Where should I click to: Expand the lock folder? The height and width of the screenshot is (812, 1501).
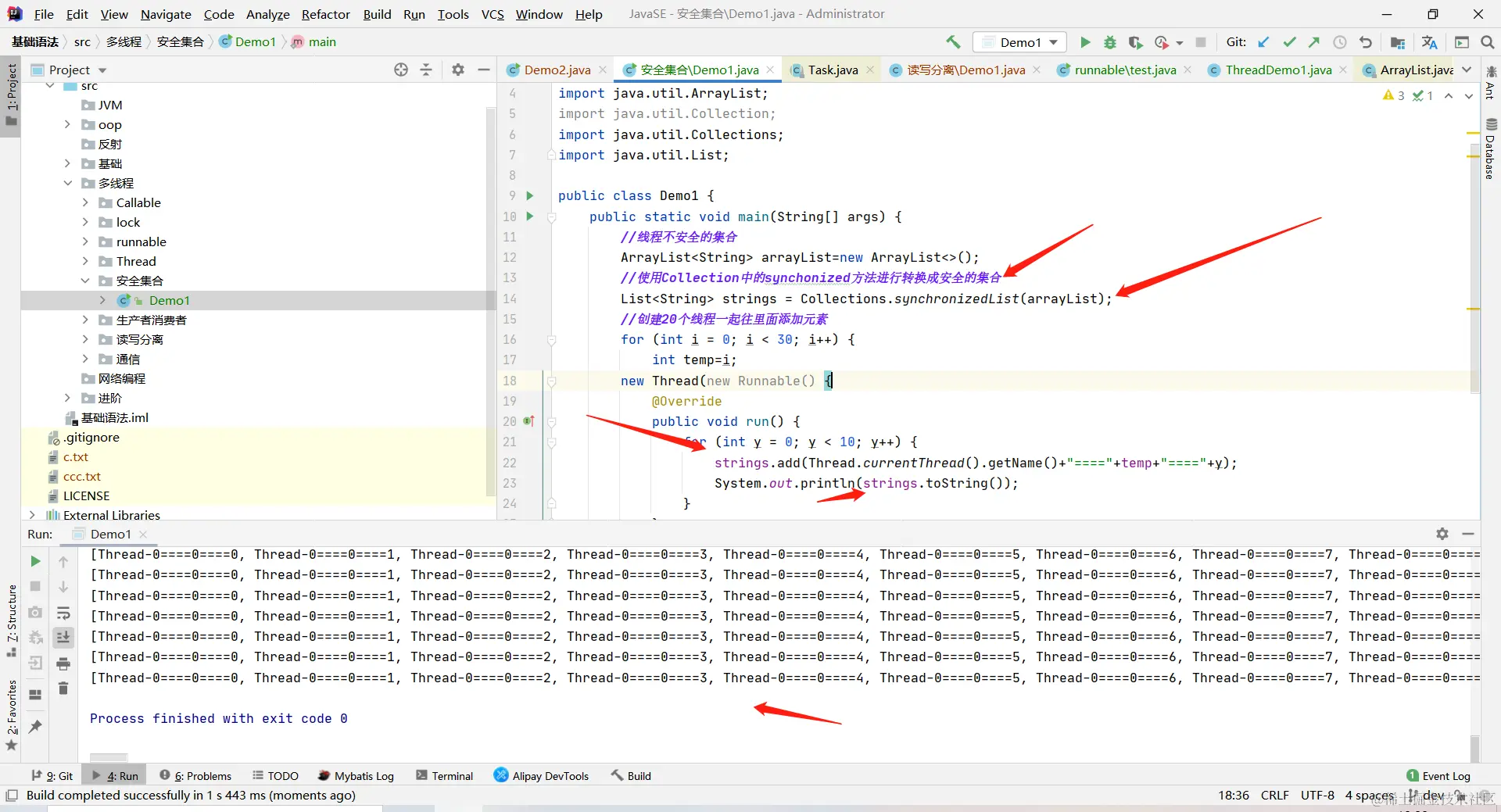click(85, 222)
